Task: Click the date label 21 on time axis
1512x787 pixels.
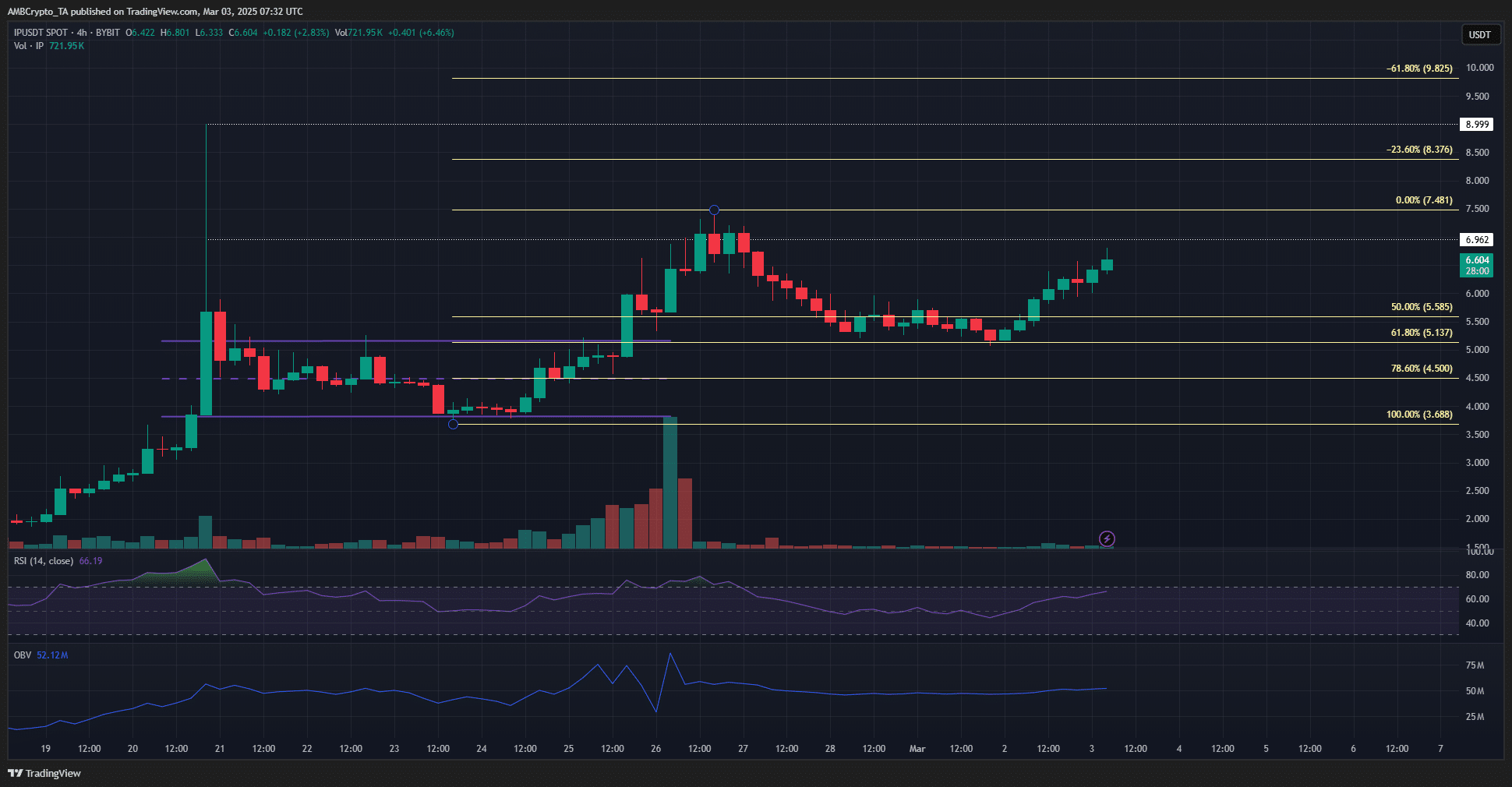Action: click(x=220, y=749)
